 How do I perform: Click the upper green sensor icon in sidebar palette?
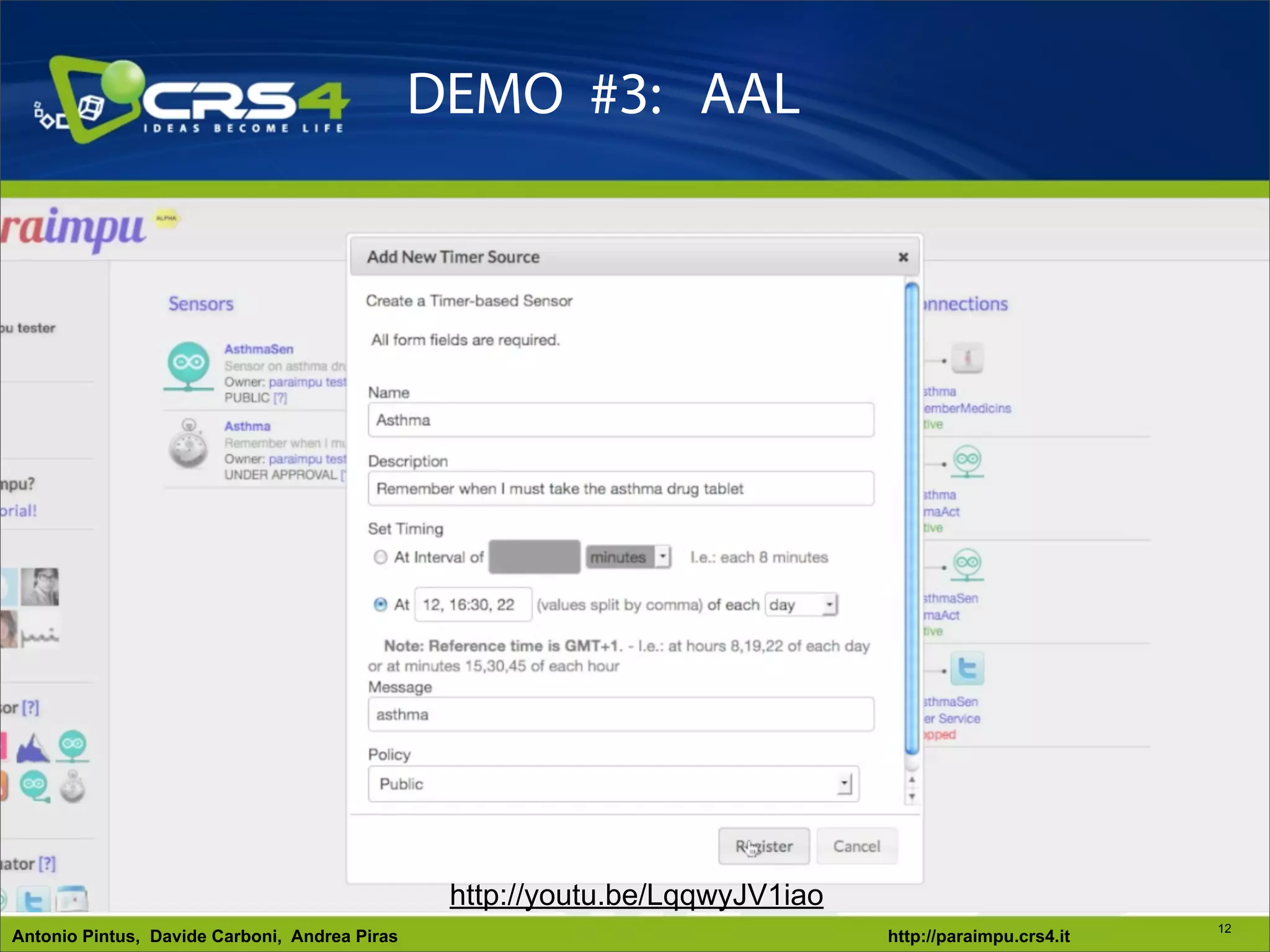[73, 746]
